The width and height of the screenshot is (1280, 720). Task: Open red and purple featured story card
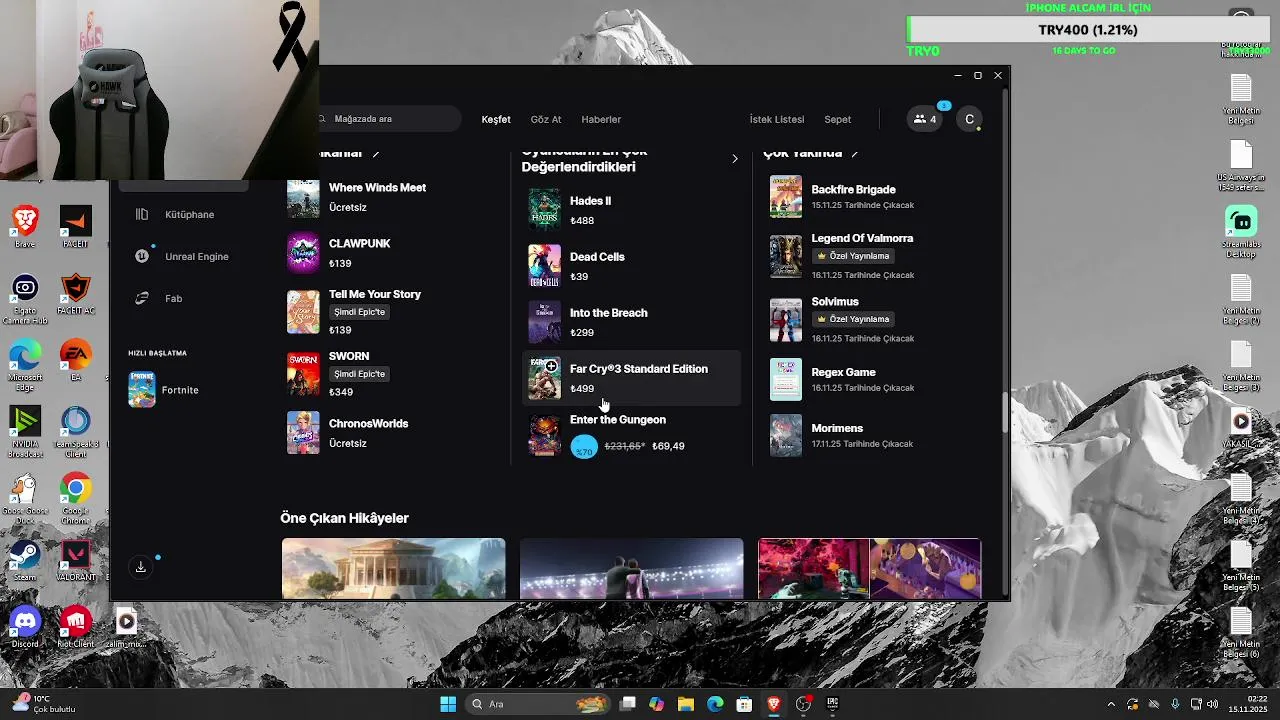click(x=869, y=569)
